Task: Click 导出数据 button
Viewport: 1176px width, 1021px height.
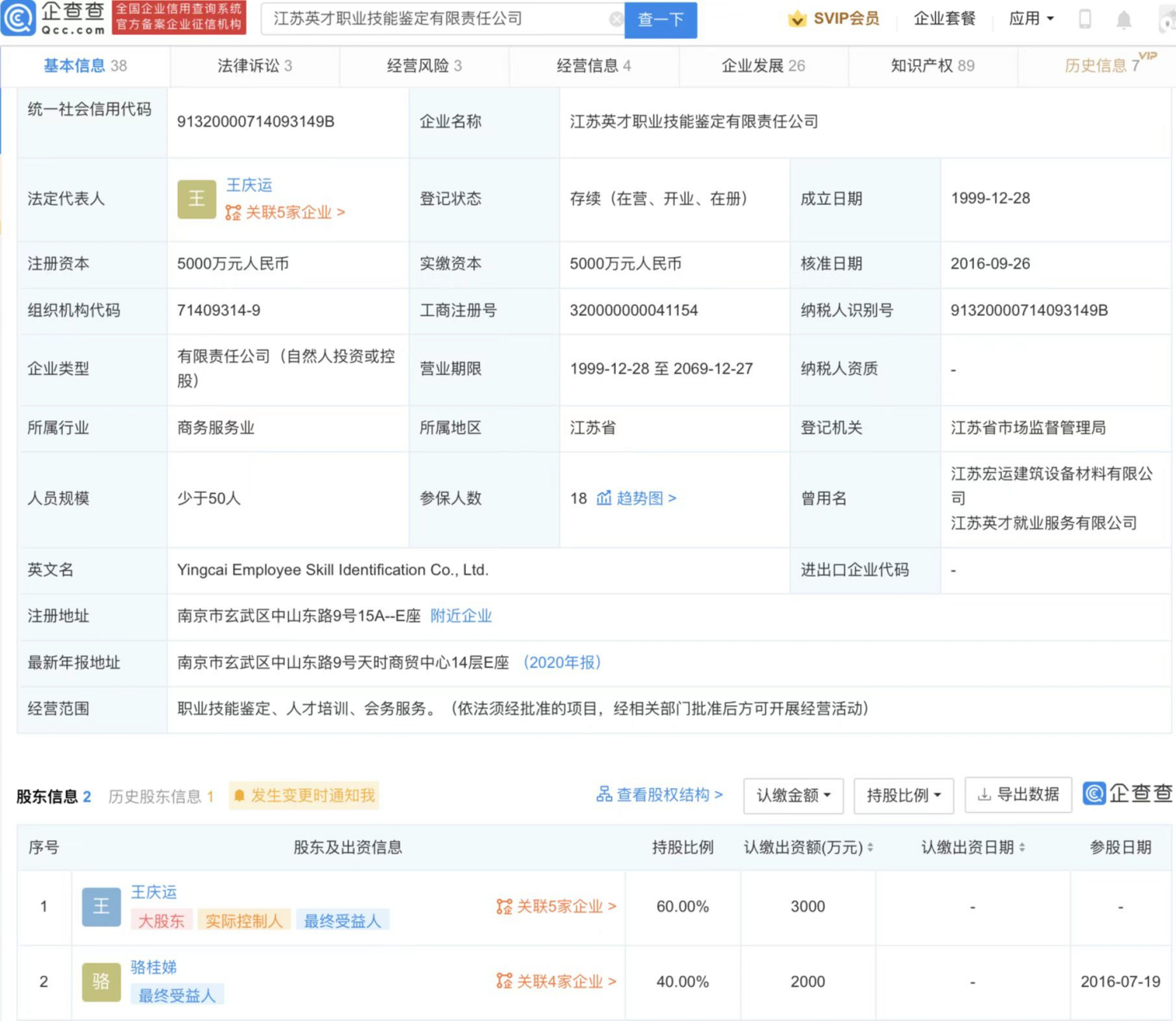Action: coord(1018,794)
